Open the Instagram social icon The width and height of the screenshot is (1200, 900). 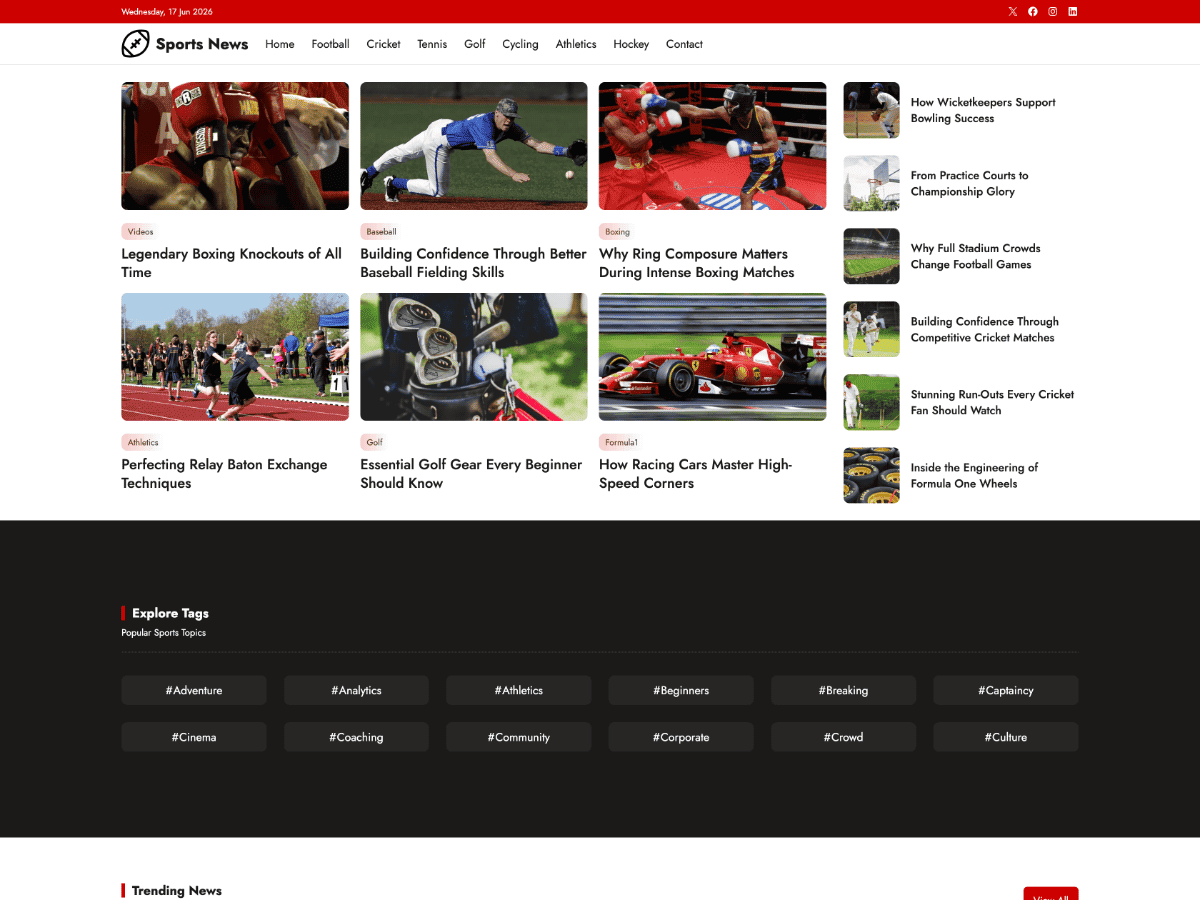click(1053, 12)
